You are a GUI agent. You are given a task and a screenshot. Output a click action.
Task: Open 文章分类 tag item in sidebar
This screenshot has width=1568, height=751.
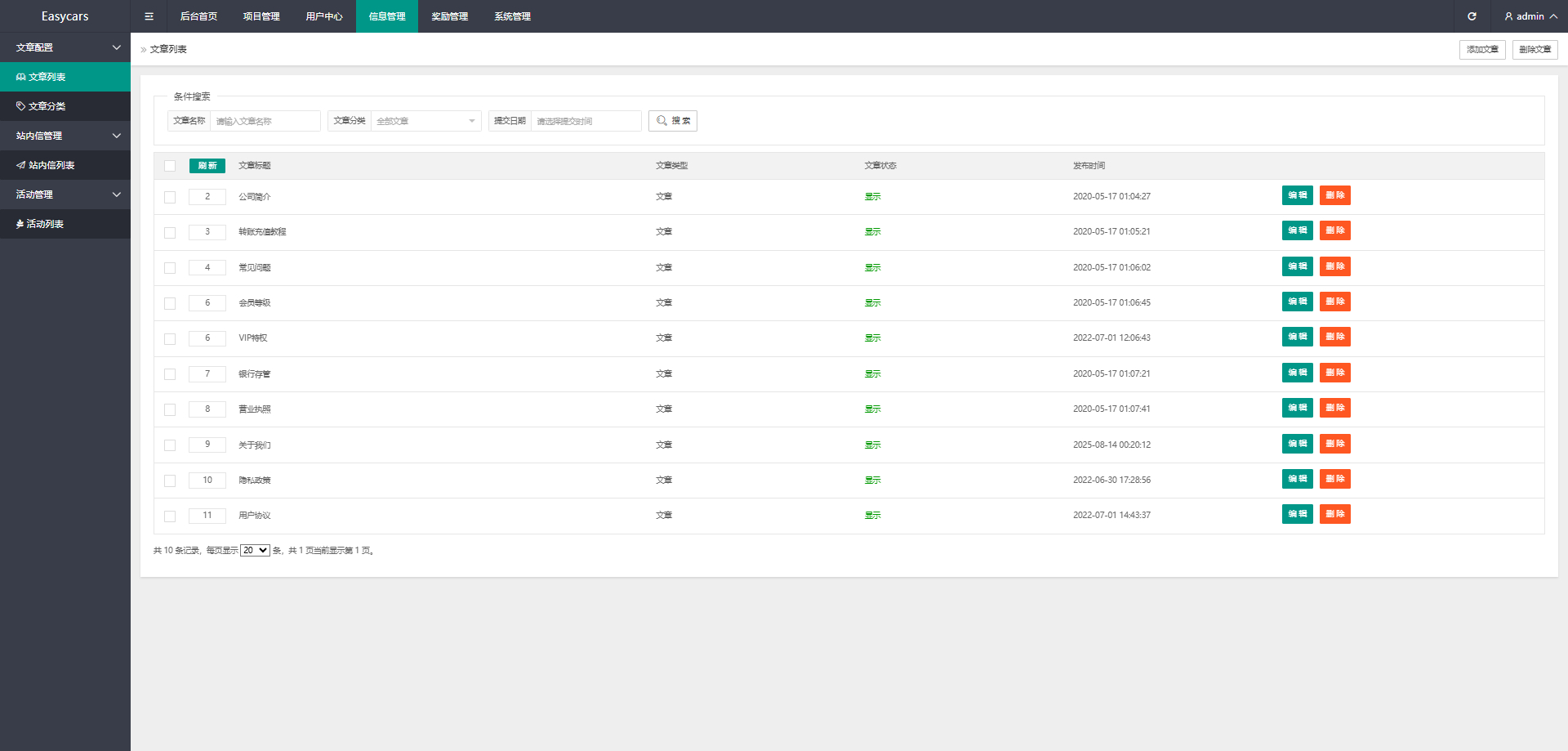click(65, 106)
